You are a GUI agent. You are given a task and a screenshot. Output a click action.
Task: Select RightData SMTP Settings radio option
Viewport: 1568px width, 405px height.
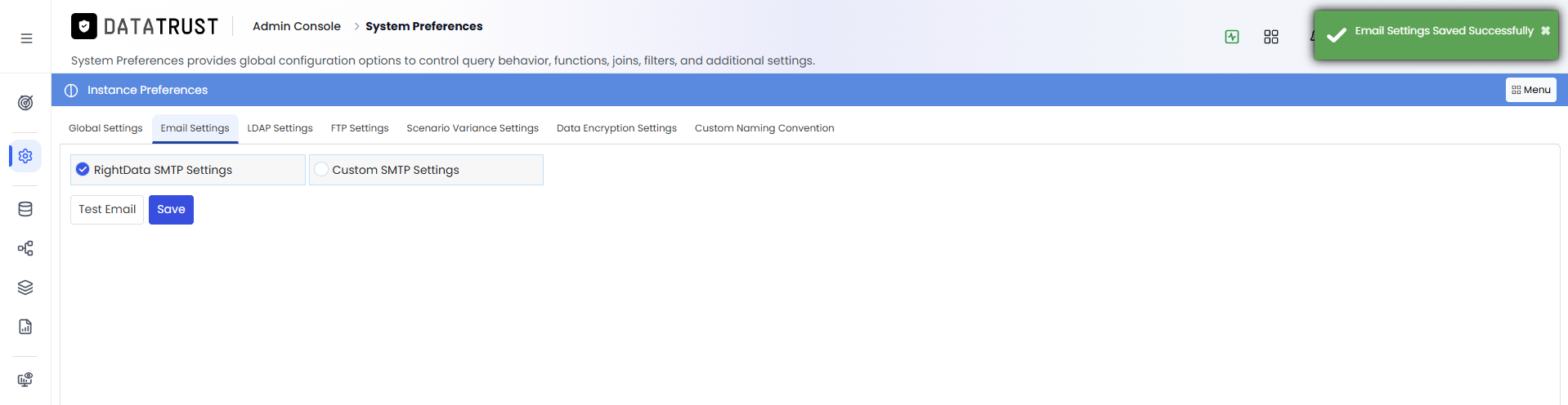pyautogui.click(x=83, y=169)
